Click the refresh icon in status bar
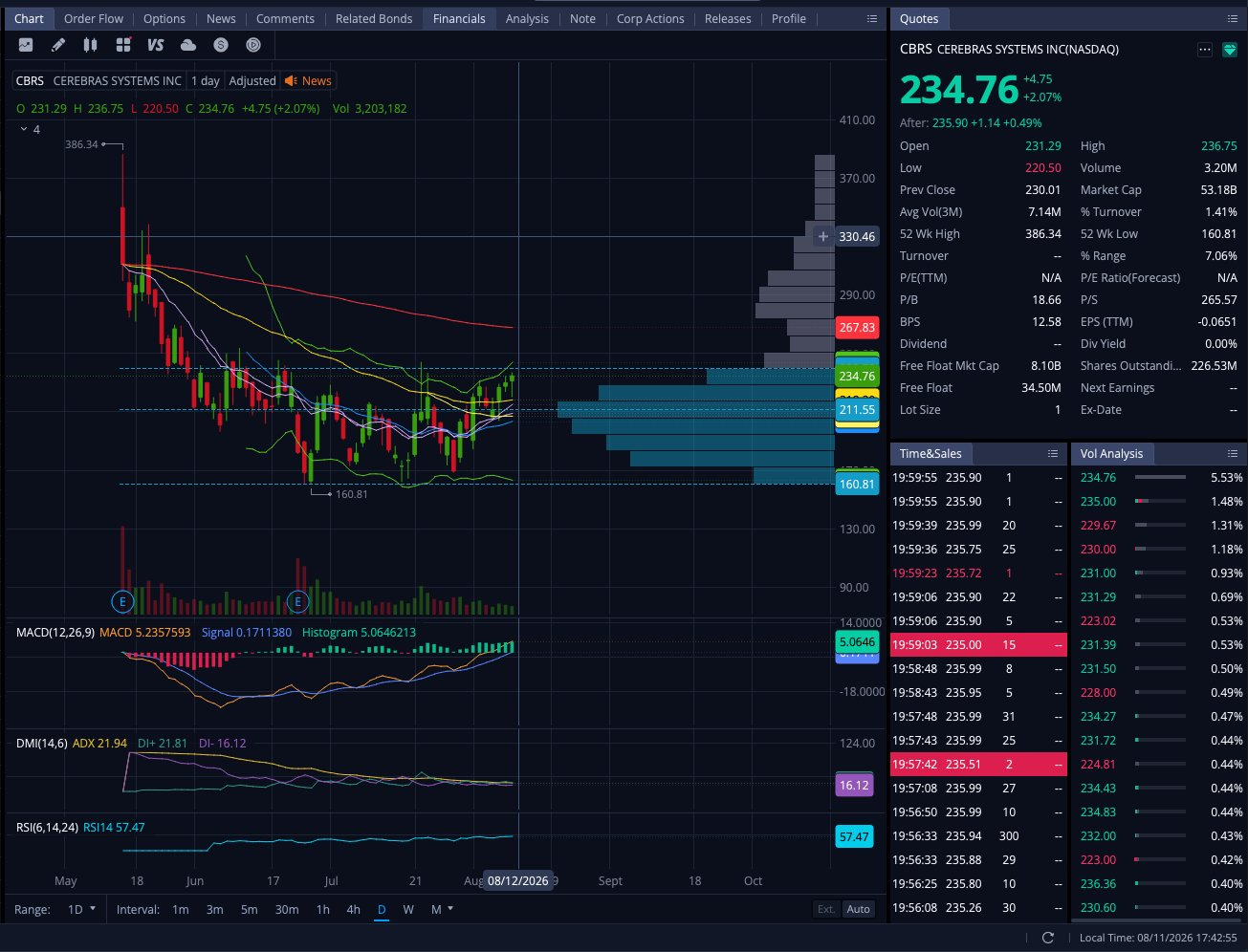Screen dimensions: 1248x952 tap(1047, 938)
